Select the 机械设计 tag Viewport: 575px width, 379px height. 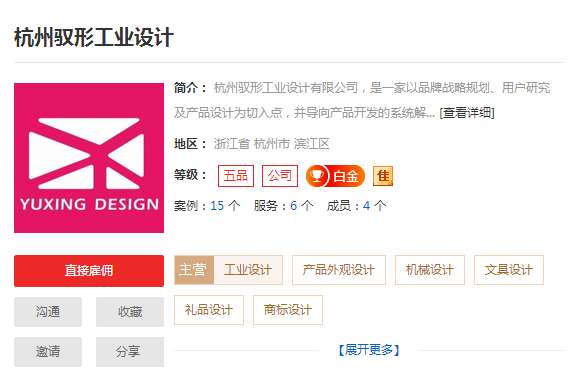430,270
